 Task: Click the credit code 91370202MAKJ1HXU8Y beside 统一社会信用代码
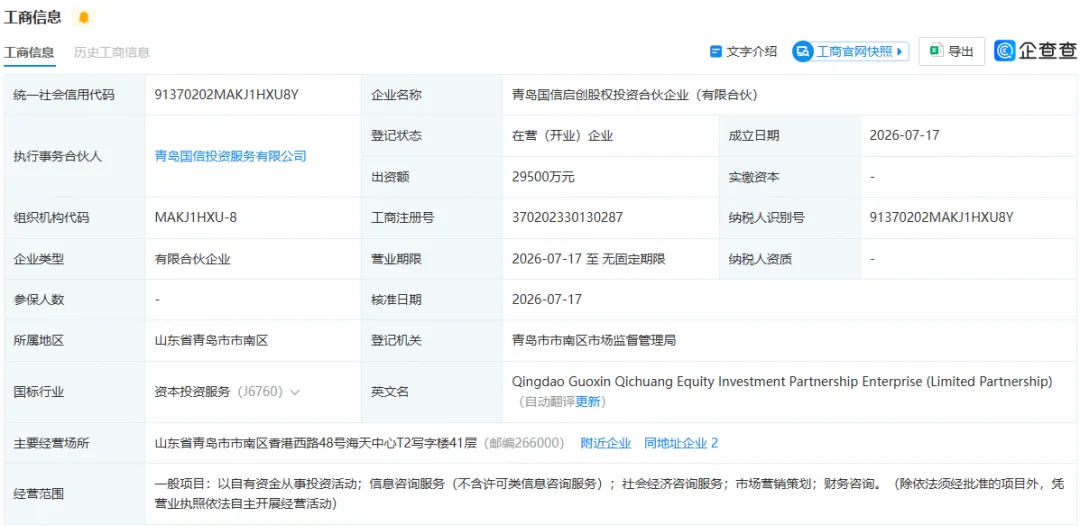click(x=227, y=95)
